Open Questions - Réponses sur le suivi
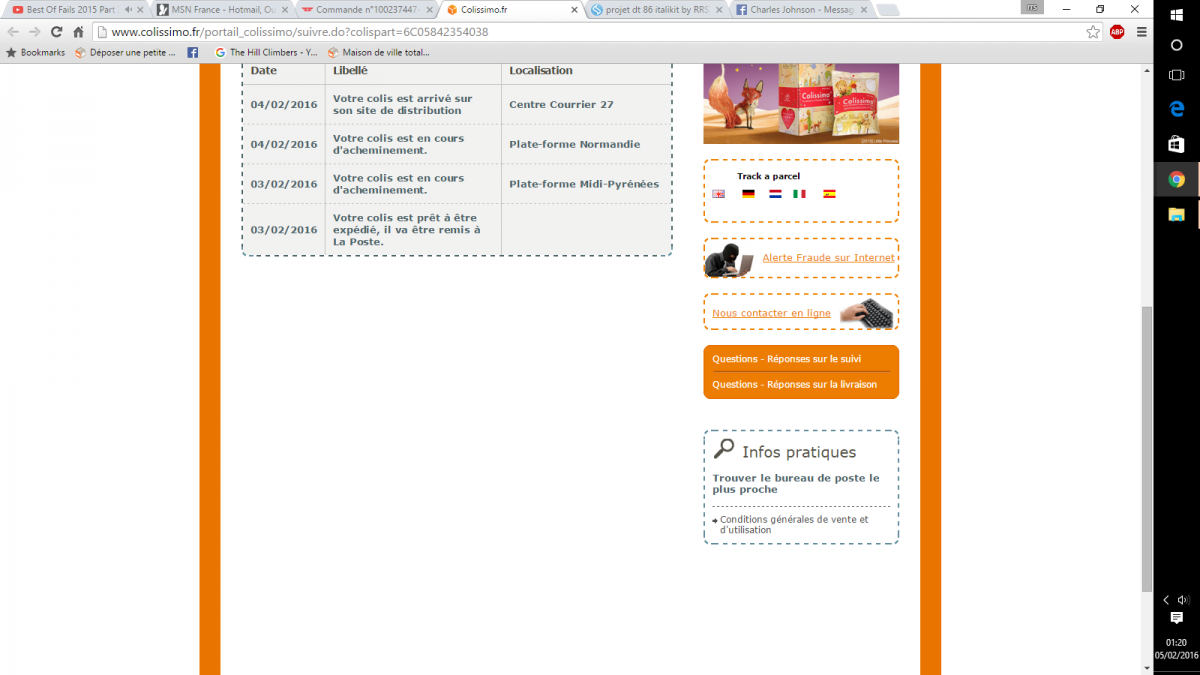Viewport: 1200px width, 675px height. [x=786, y=359]
